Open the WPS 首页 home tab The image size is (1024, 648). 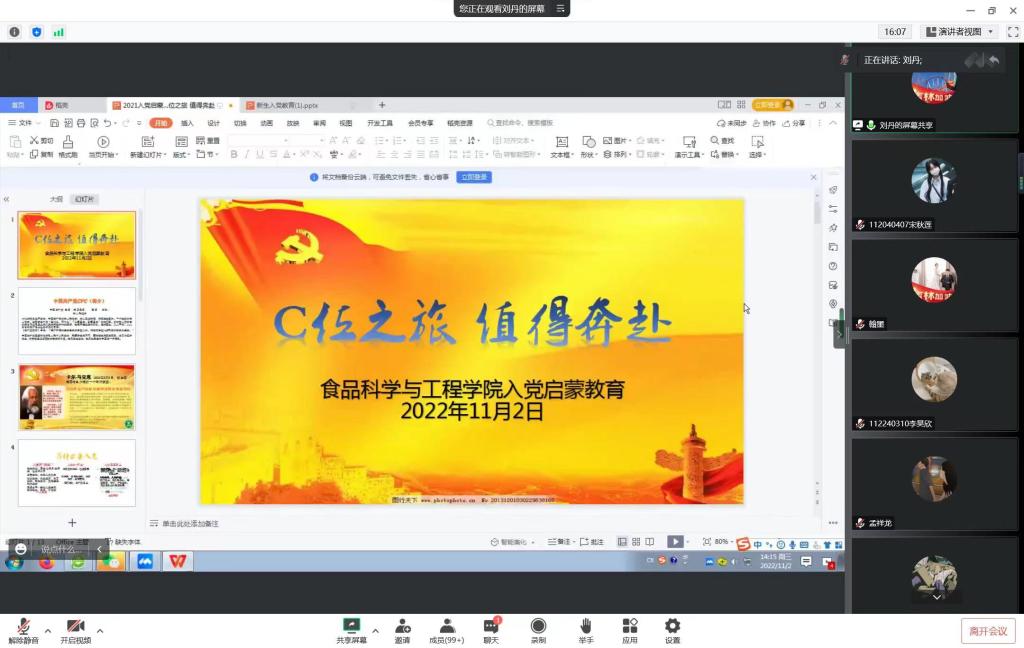pos(18,105)
